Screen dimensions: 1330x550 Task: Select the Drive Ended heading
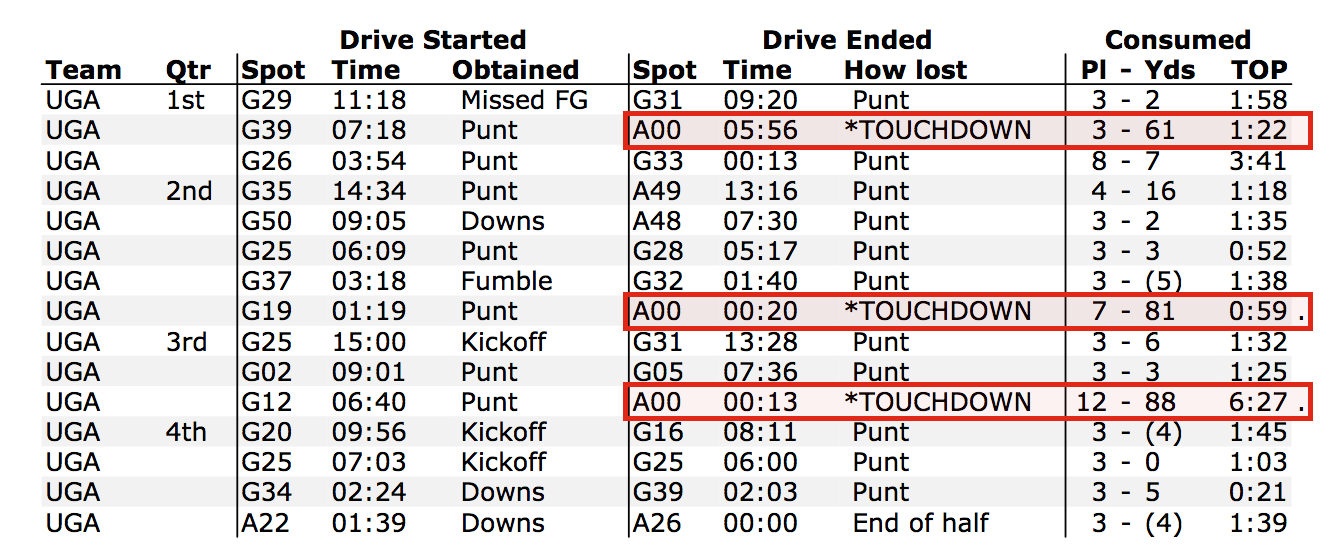847,40
